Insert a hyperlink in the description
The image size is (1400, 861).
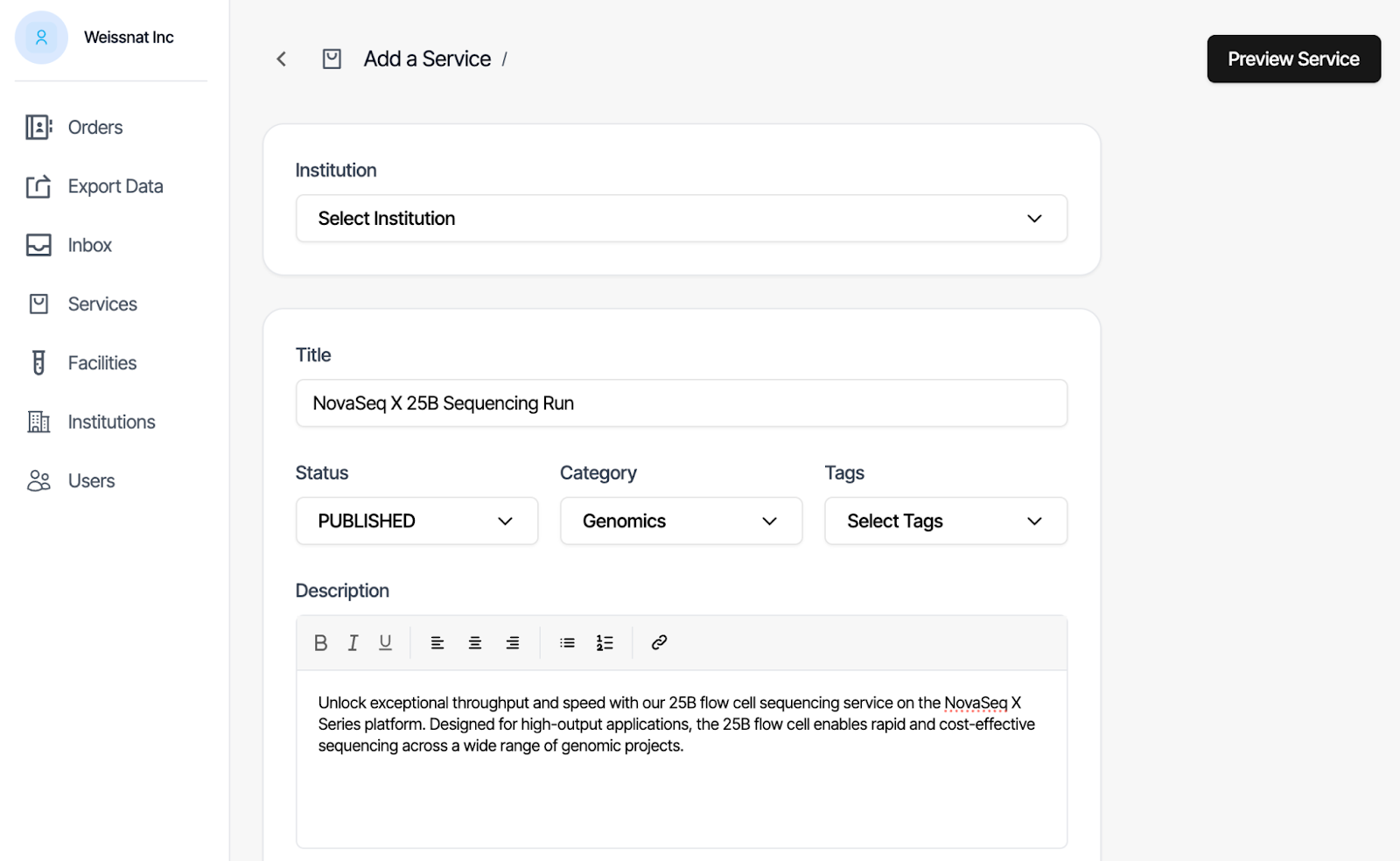pyautogui.click(x=659, y=643)
